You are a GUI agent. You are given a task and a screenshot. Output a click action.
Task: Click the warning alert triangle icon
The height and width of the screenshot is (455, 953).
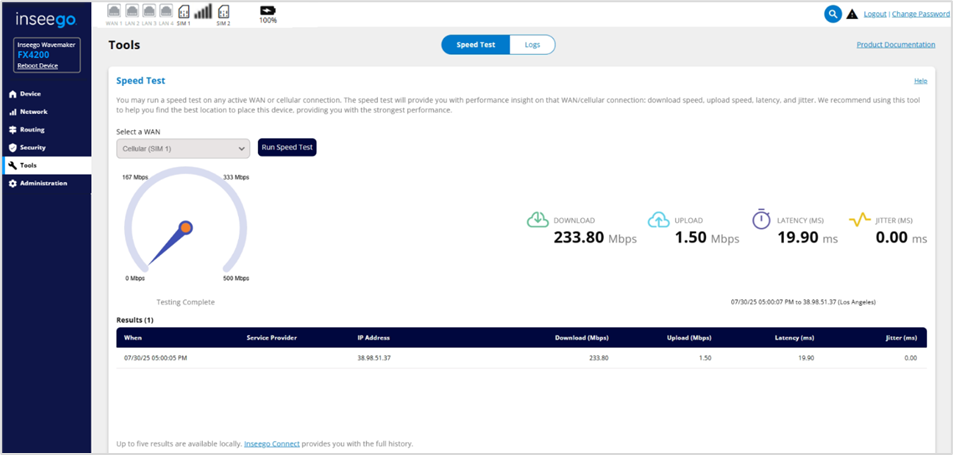click(852, 15)
